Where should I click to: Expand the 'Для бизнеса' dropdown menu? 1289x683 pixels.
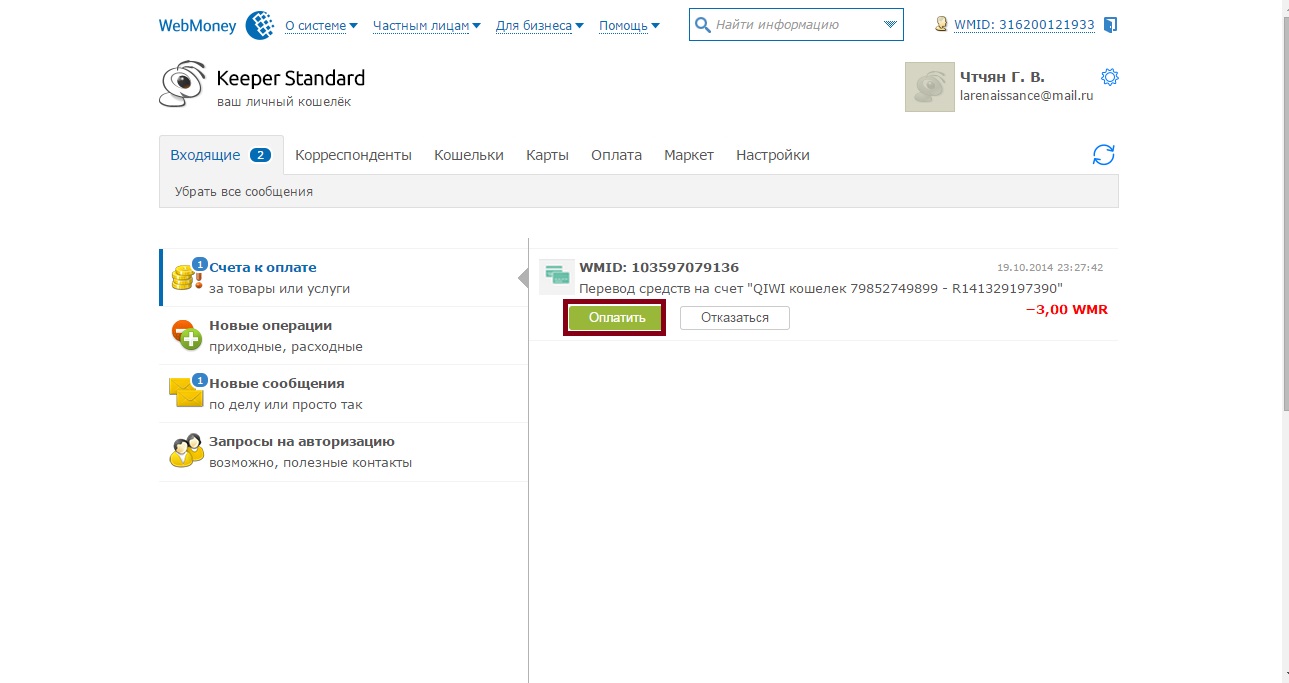coord(540,26)
